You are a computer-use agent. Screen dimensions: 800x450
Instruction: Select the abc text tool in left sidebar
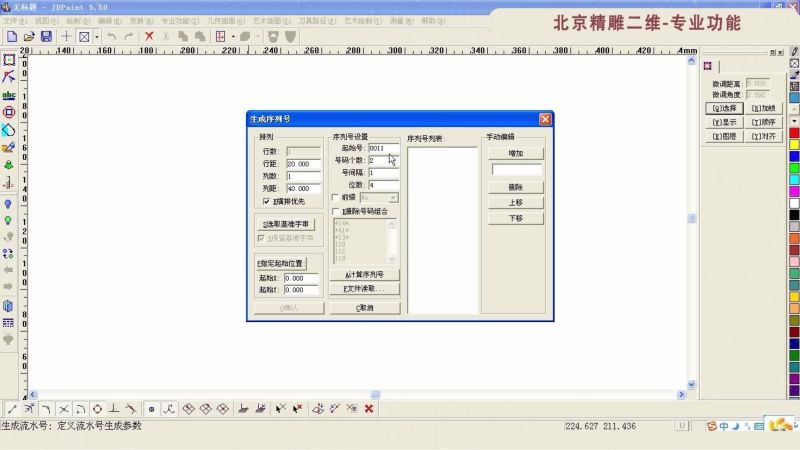(9, 94)
